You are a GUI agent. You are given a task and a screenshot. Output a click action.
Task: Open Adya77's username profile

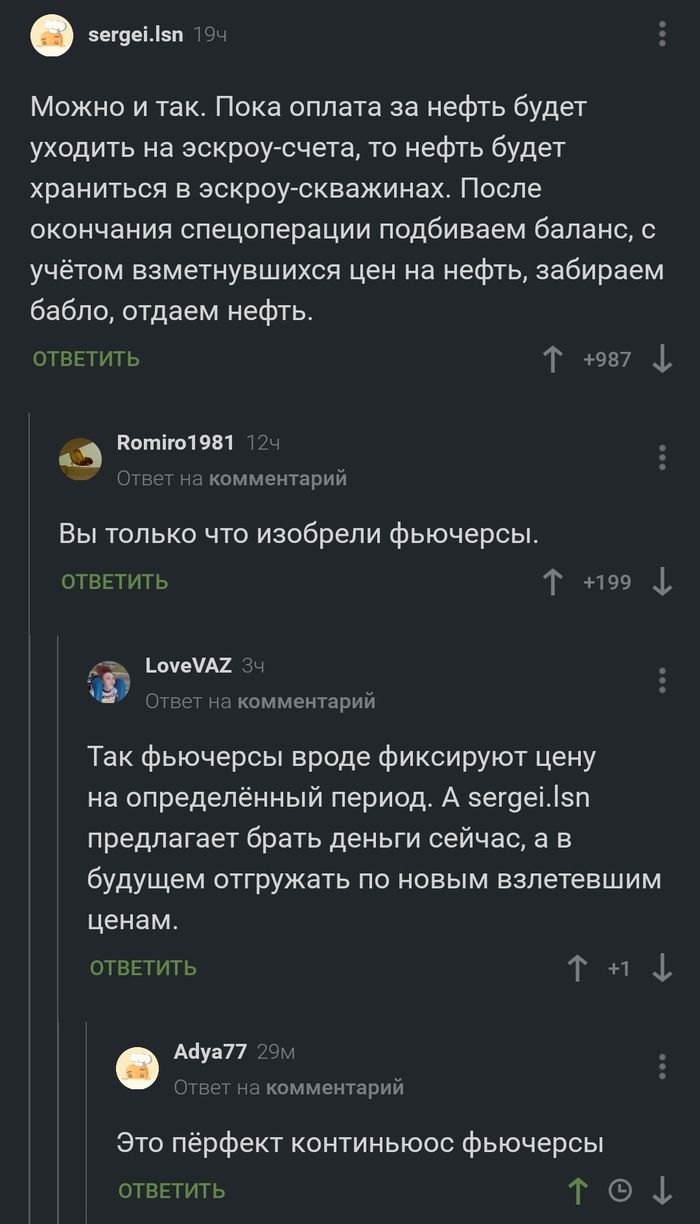pyautogui.click(x=210, y=1051)
